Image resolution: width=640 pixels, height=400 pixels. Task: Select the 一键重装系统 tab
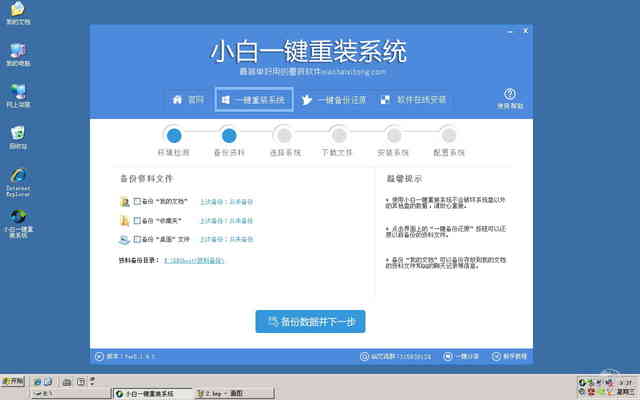click(252, 100)
